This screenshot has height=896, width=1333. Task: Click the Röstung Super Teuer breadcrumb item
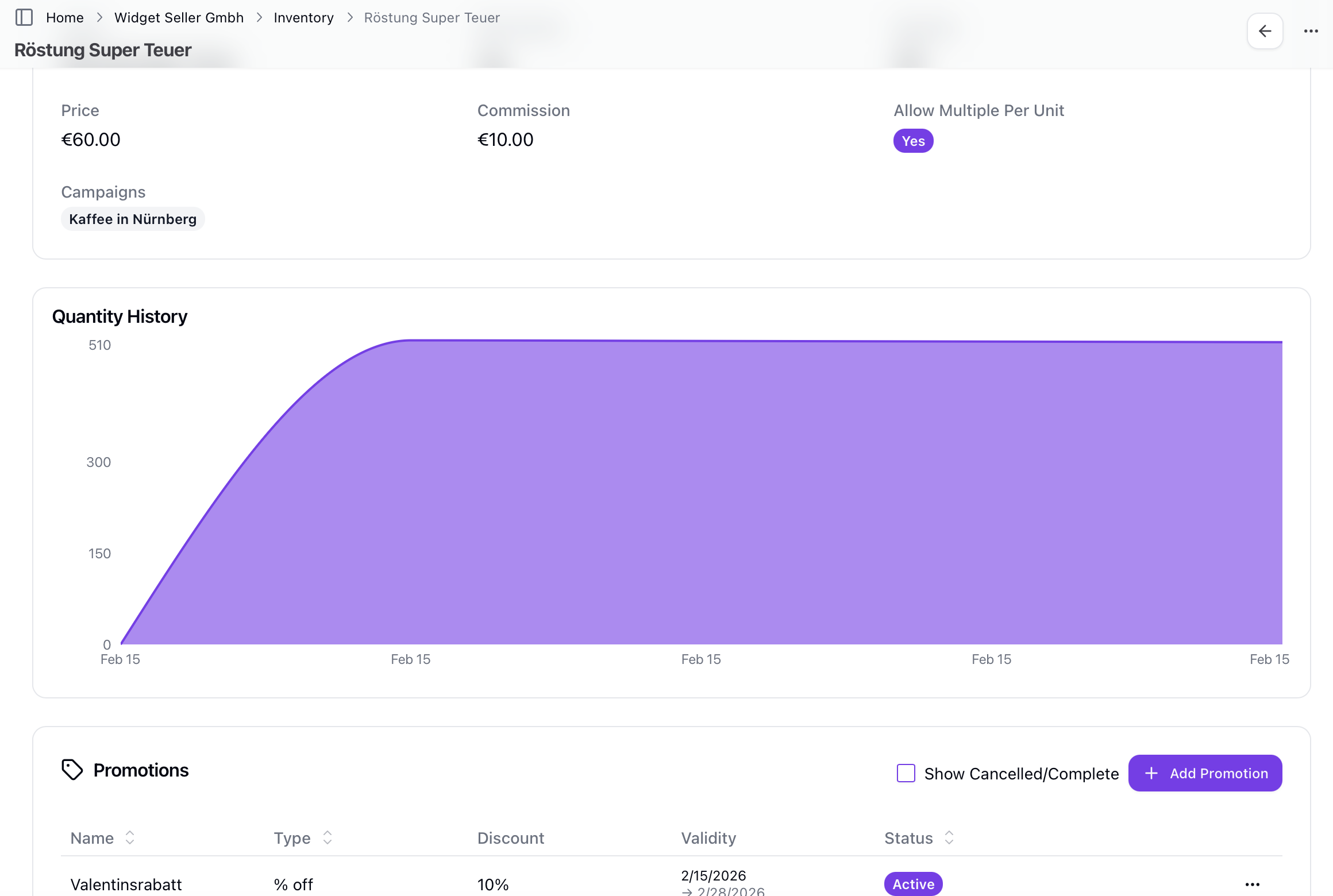tap(432, 18)
